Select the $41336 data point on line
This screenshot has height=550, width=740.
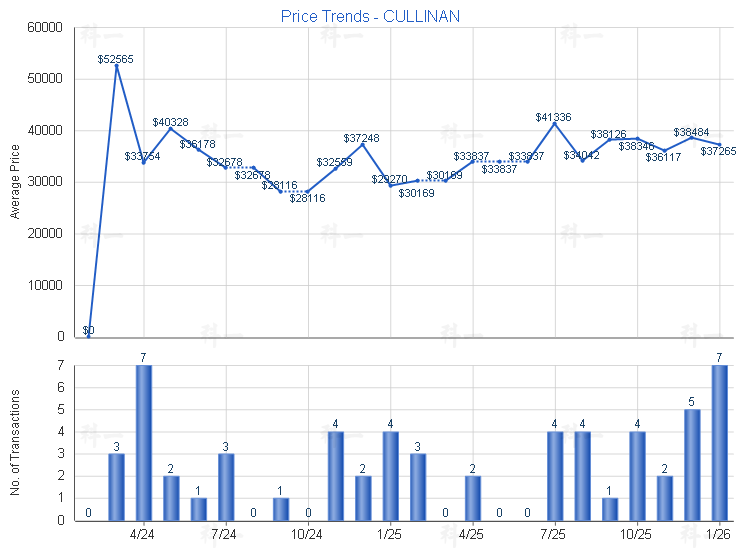[x=554, y=123]
